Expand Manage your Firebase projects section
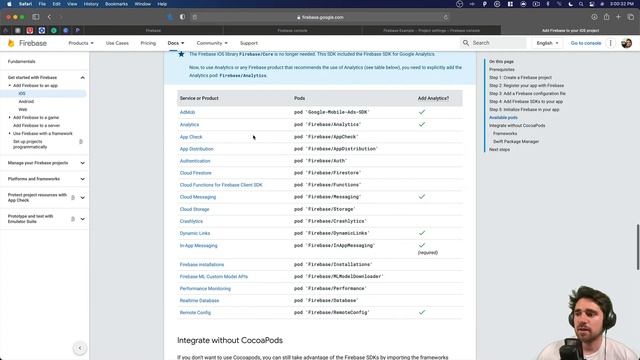Screen dimensions: 640x360 coord(82,163)
